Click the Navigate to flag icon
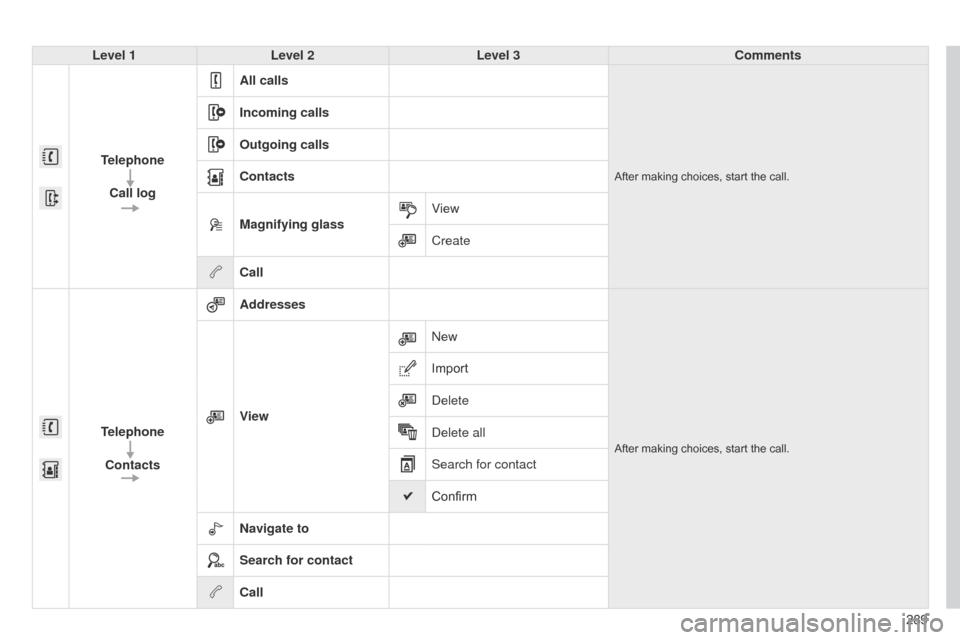Image resolution: width=960 pixels, height=640 pixels. pyautogui.click(x=216, y=529)
